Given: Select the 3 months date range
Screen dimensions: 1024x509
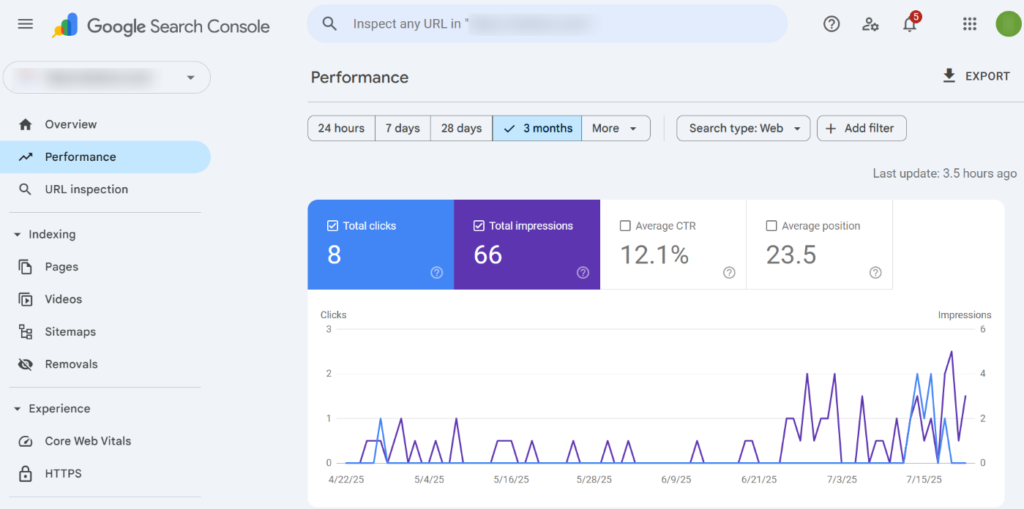Looking at the screenshot, I should pos(537,128).
